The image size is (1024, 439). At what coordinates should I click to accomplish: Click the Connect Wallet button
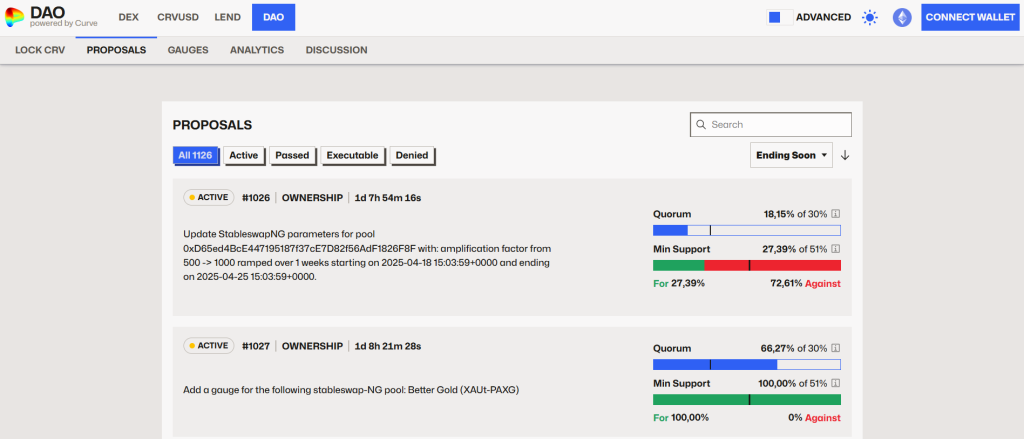pos(970,18)
